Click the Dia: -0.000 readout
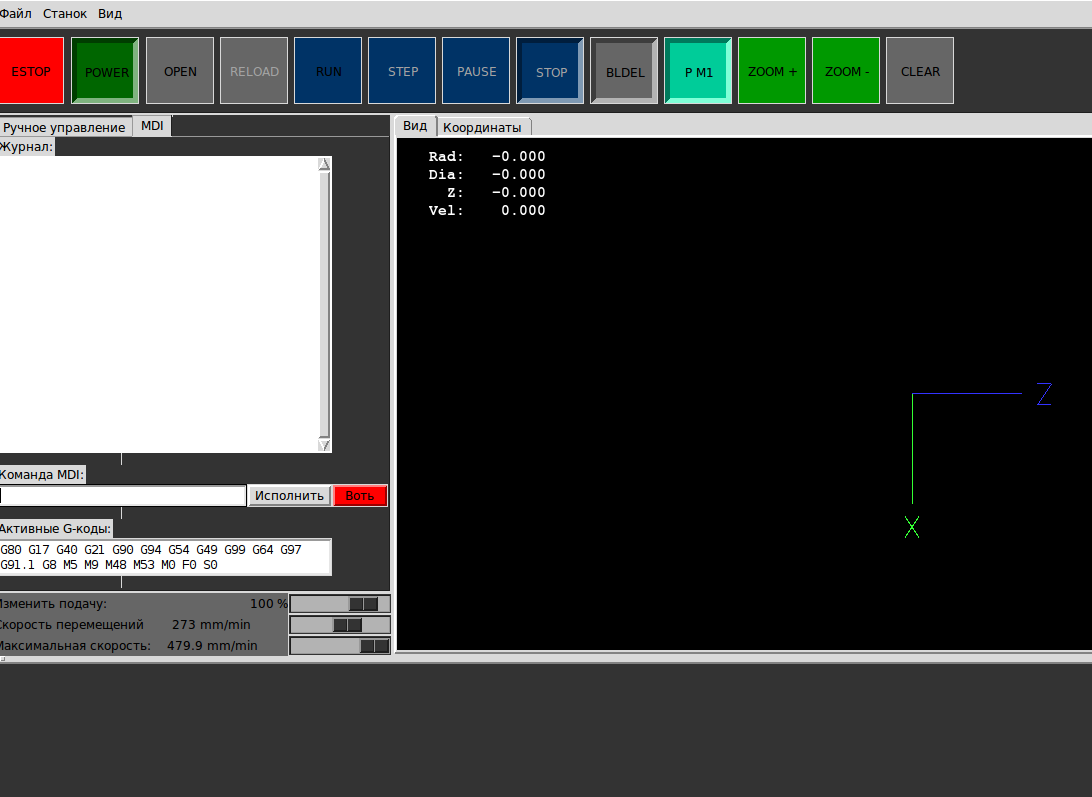 coord(487,174)
